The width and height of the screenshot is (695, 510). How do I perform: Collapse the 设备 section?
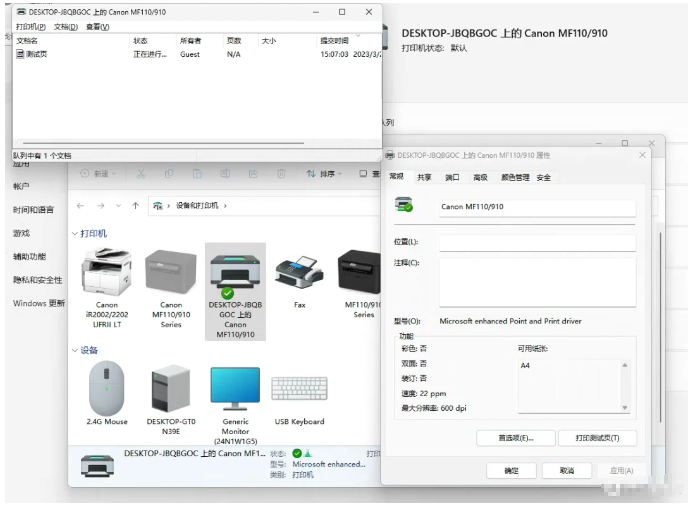coord(75,350)
